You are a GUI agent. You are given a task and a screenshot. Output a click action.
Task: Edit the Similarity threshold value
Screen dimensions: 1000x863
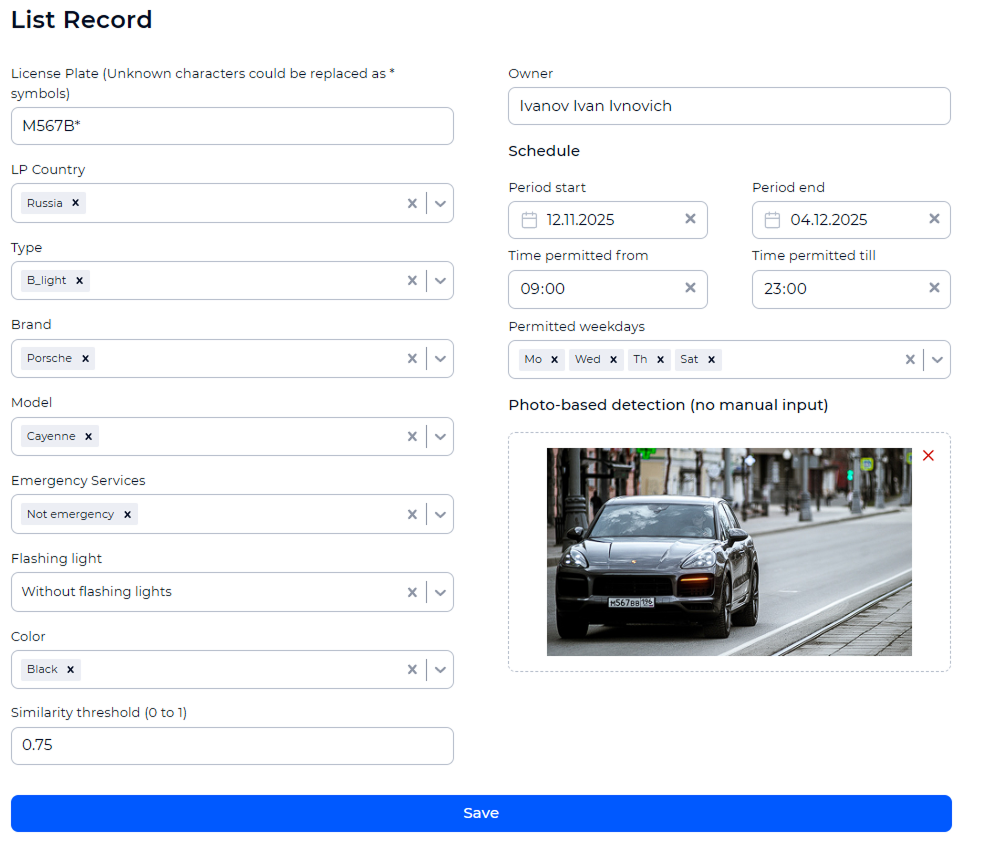point(232,745)
